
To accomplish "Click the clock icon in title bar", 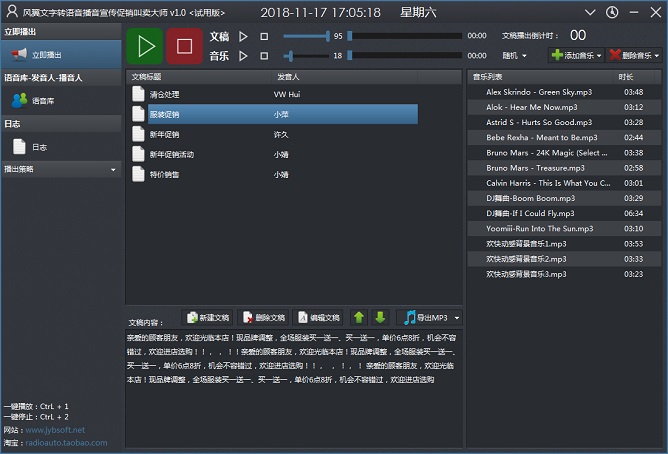I will point(612,12).
